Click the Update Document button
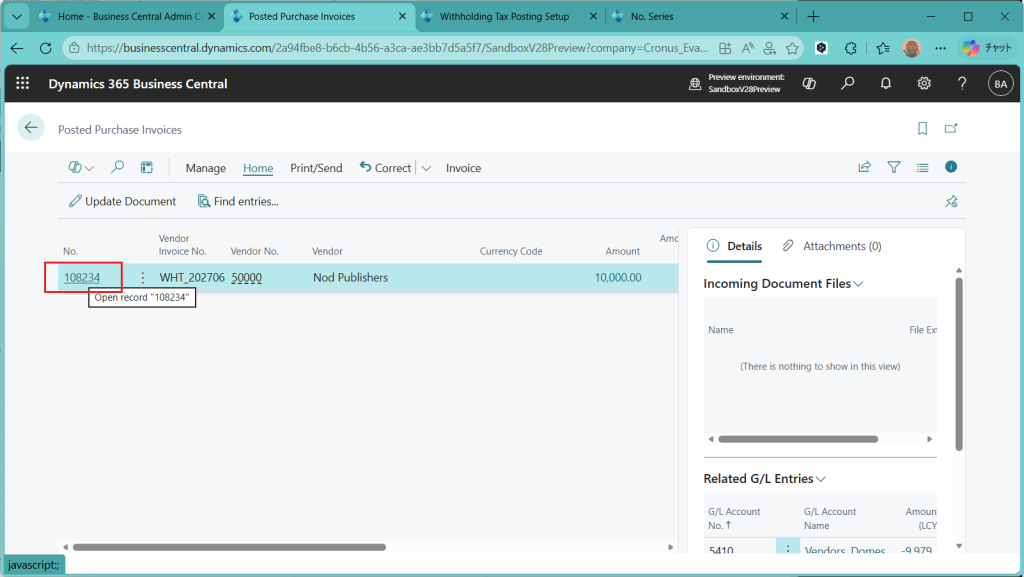The width and height of the screenshot is (1024, 577). [122, 201]
